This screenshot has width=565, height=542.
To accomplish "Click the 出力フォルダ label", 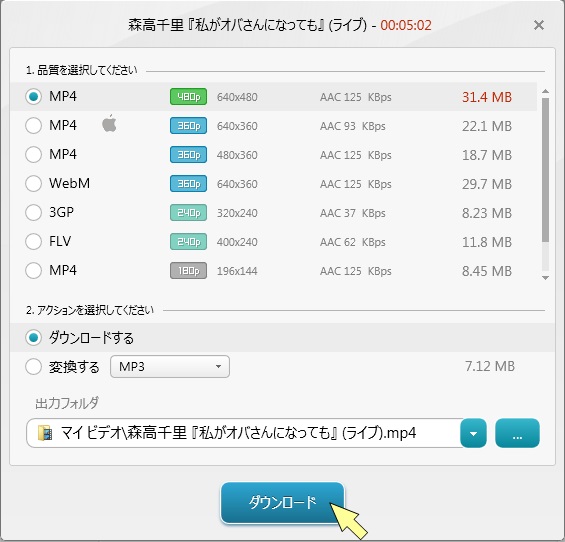I will tap(67, 403).
